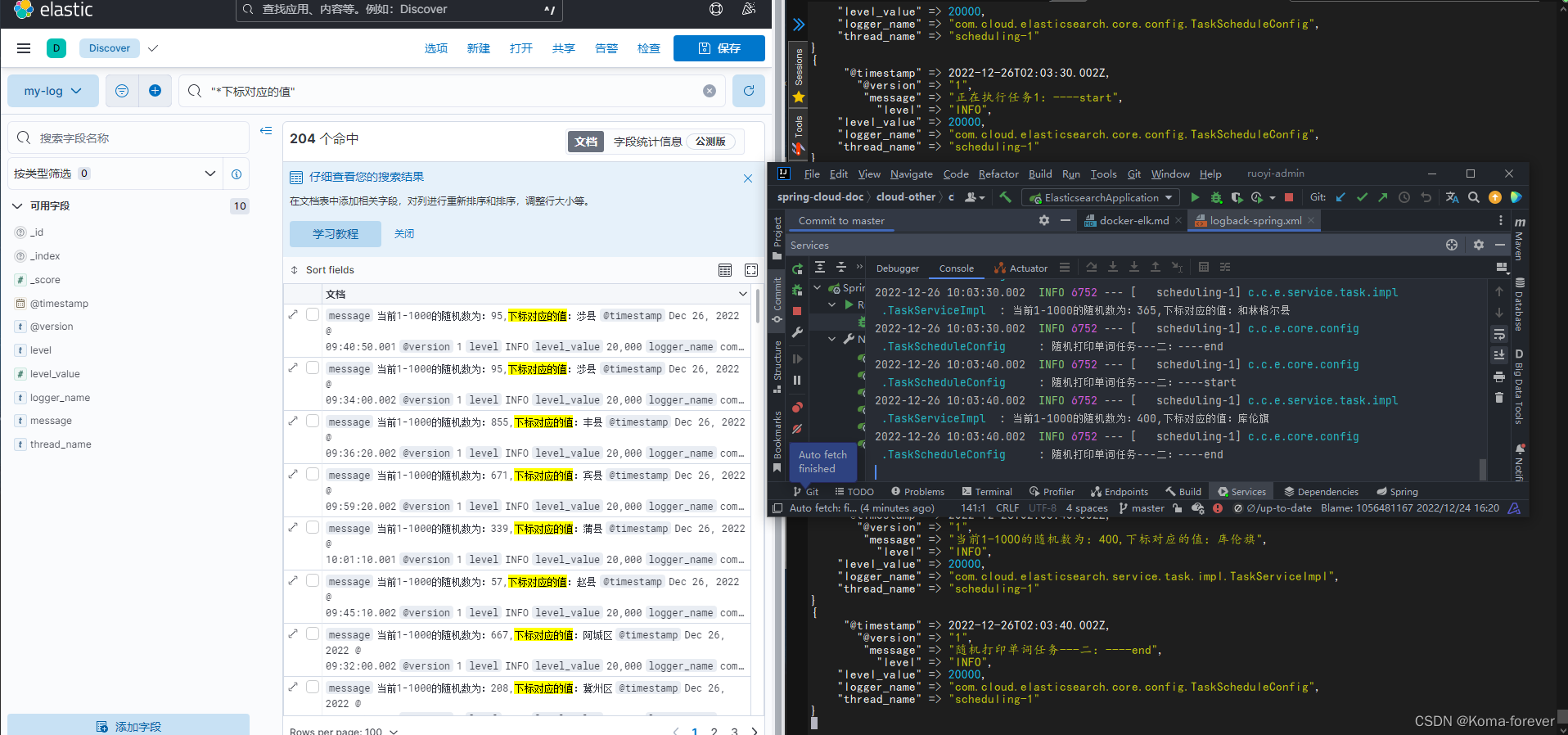Collapse the field sidebar panel
1568x735 pixels.
coord(266,131)
